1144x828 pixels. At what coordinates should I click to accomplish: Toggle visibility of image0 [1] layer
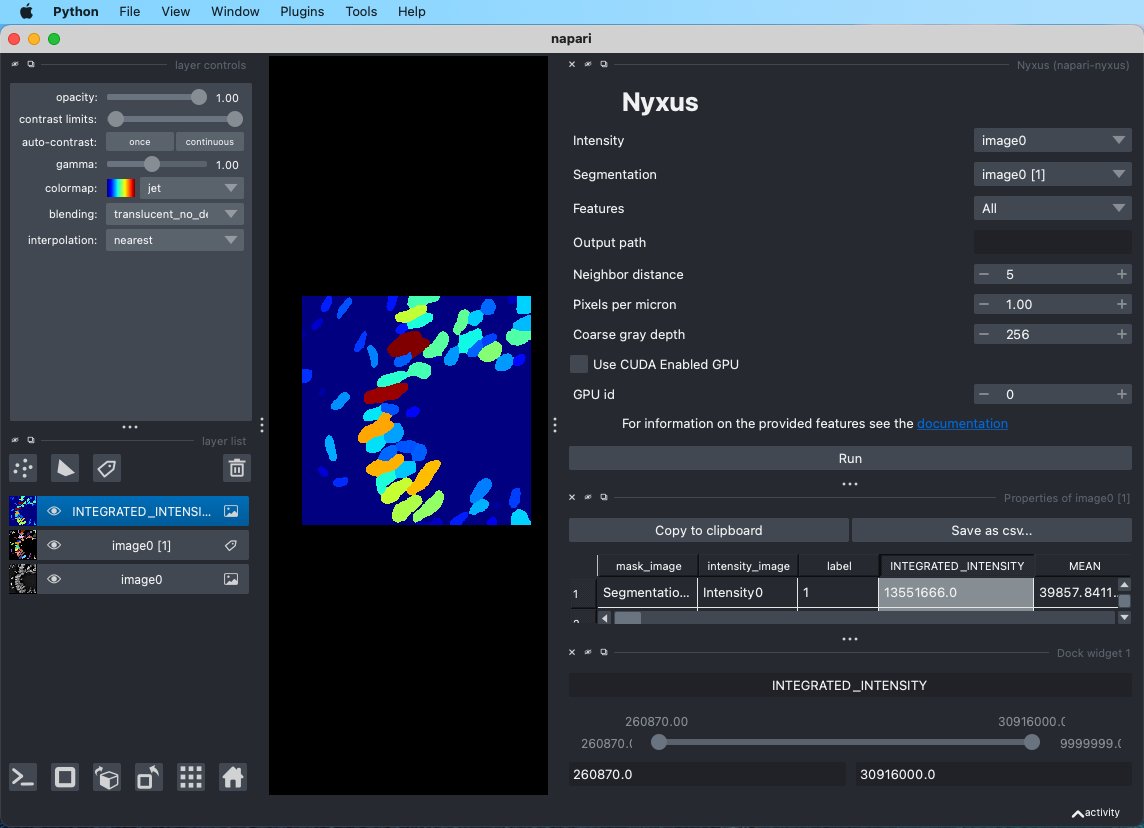coord(54,545)
